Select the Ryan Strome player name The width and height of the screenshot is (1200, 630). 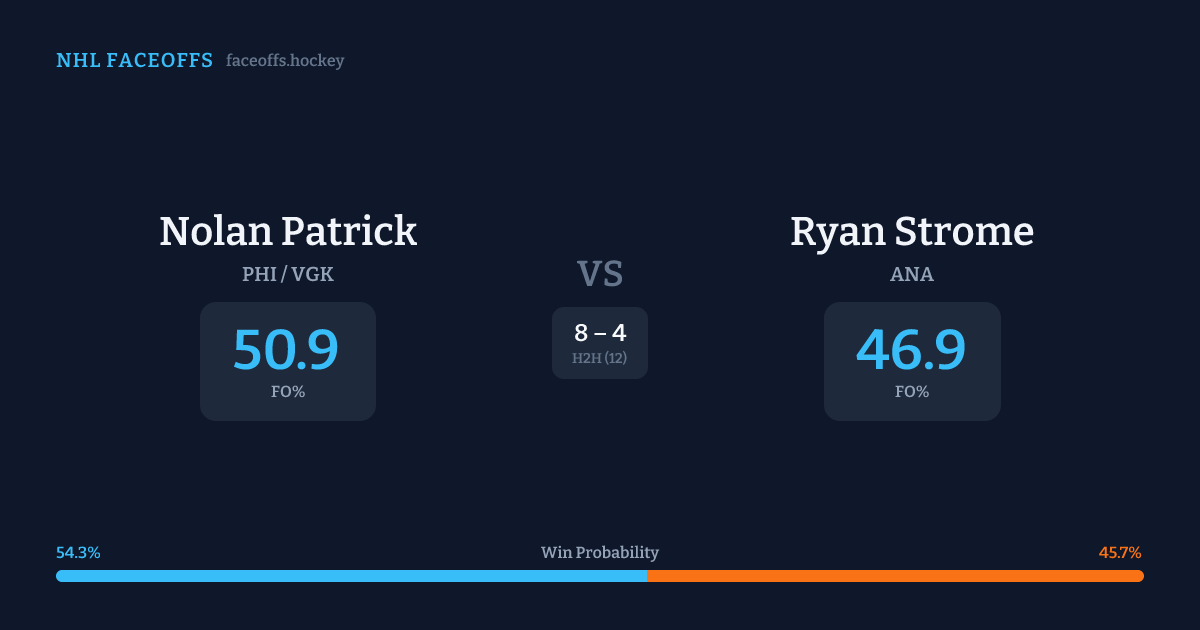tap(912, 231)
